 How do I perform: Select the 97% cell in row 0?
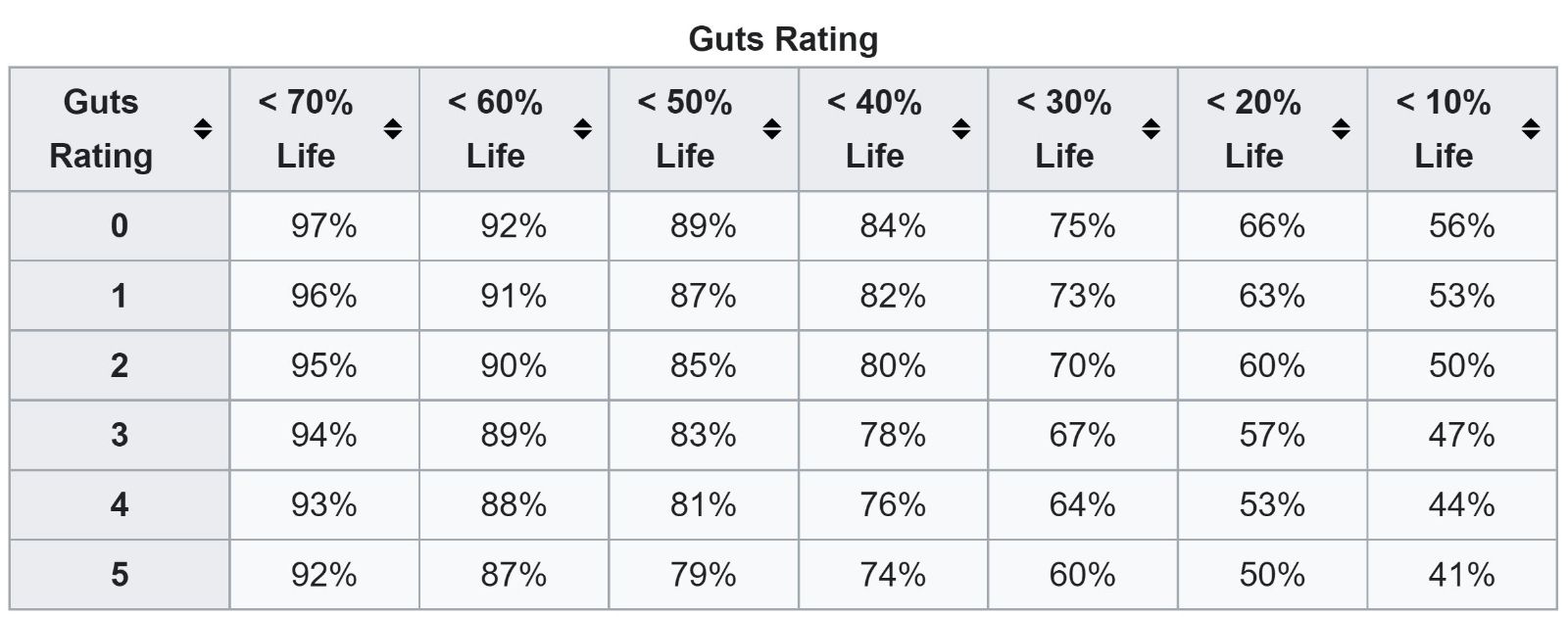click(323, 226)
